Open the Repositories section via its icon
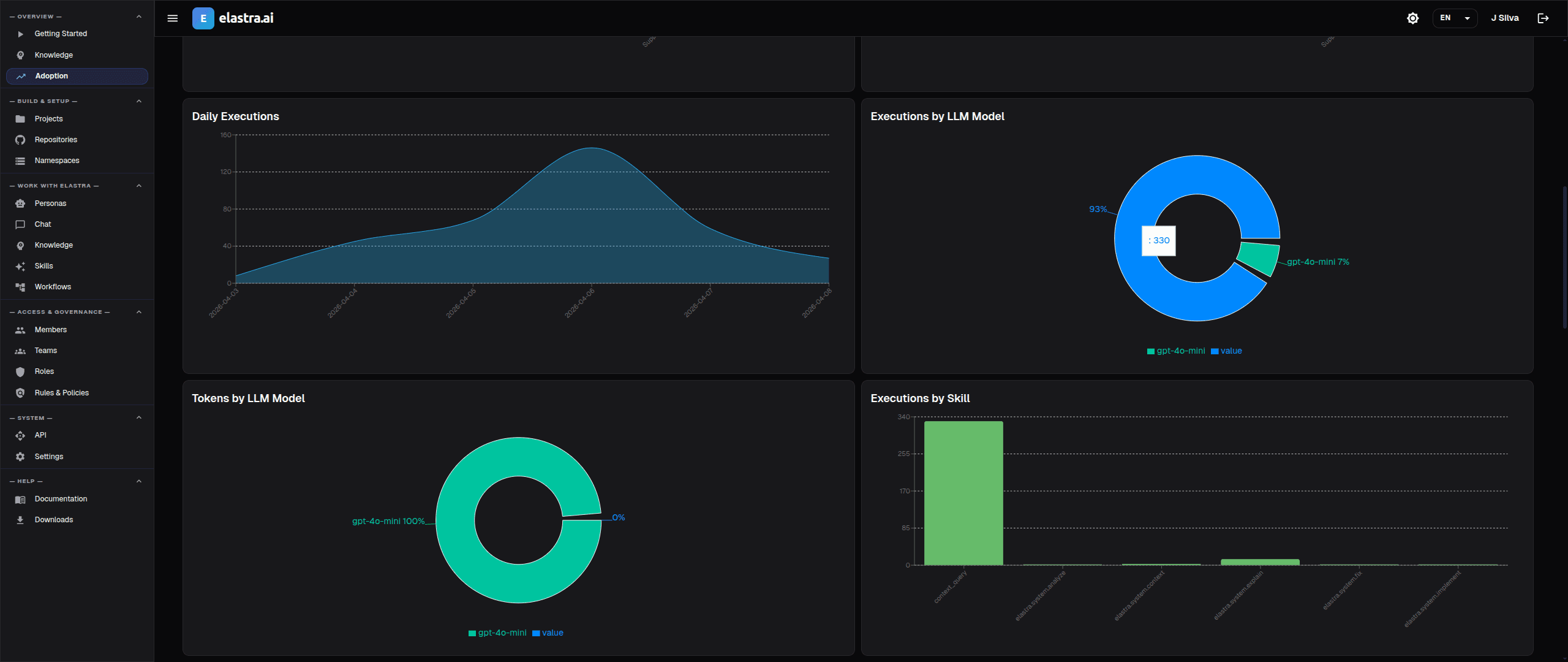The width and height of the screenshot is (1568, 662). (x=20, y=139)
